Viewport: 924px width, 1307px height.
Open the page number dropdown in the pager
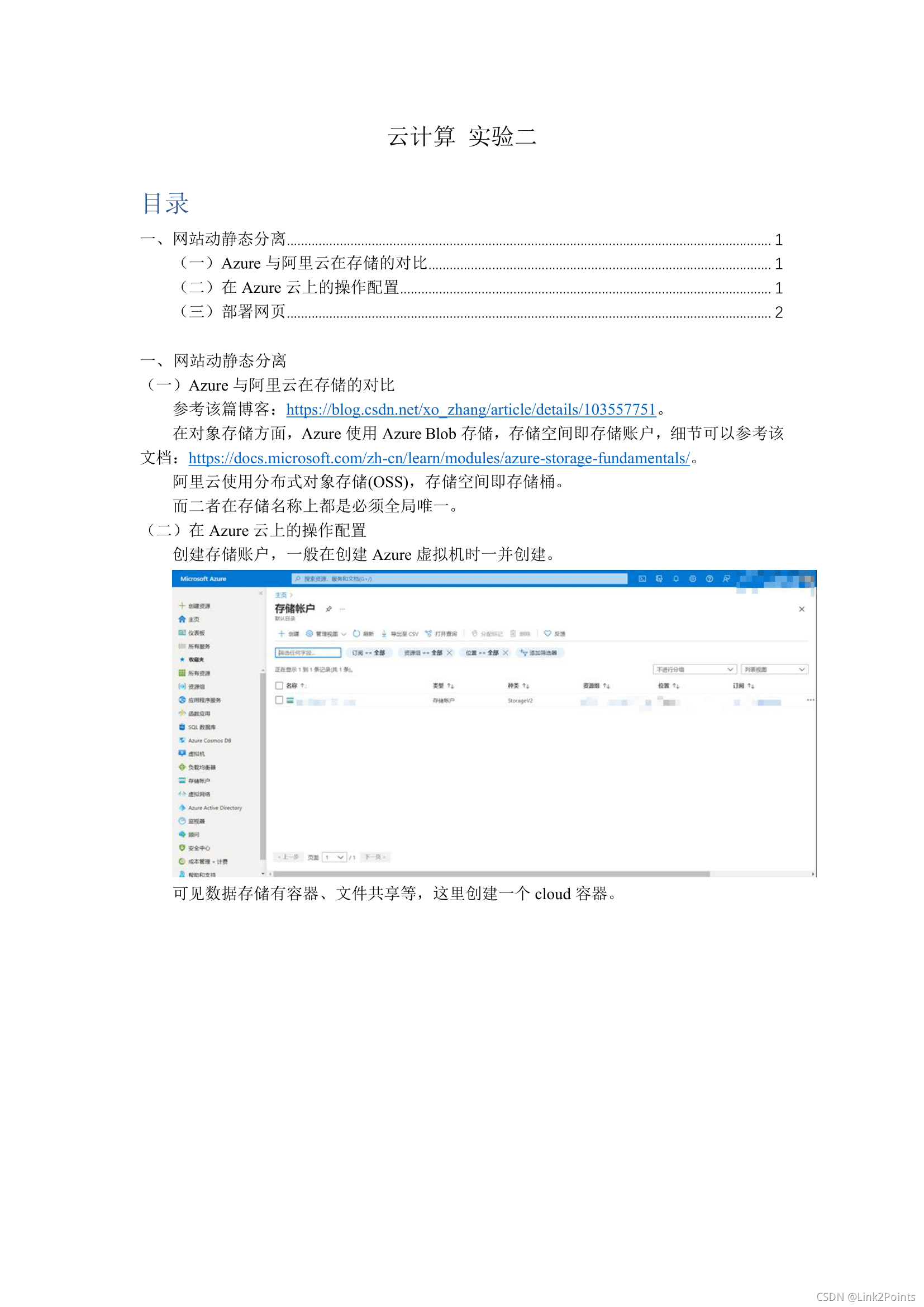[x=334, y=857]
